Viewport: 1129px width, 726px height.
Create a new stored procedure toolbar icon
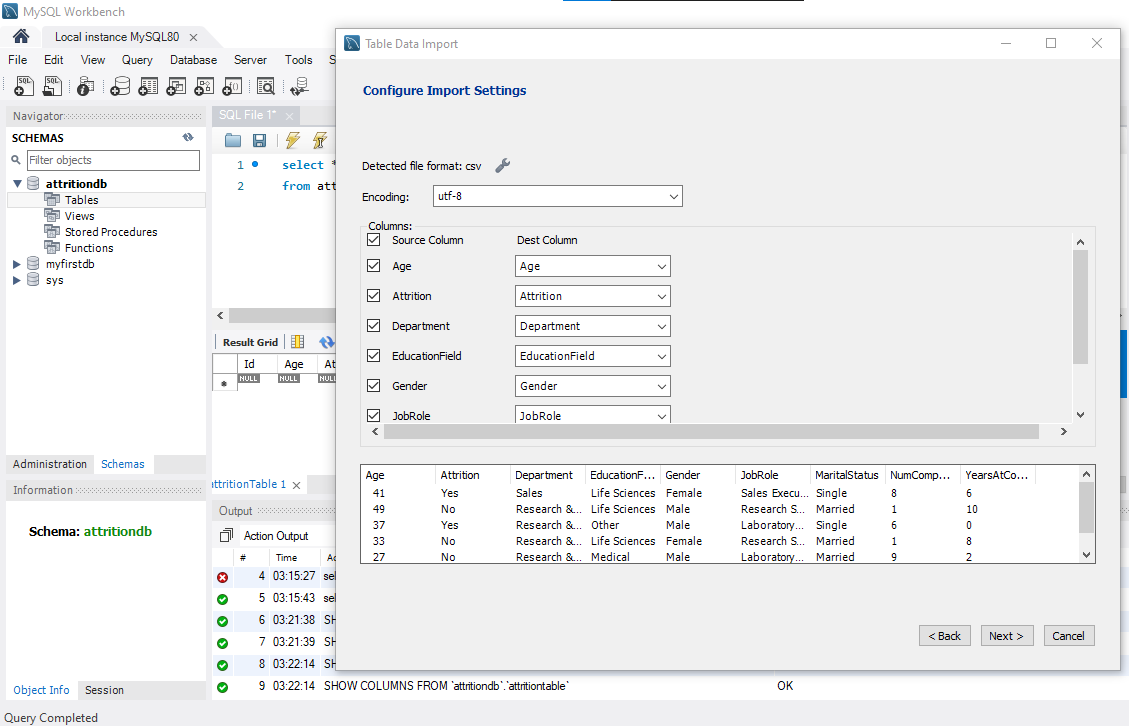point(204,86)
